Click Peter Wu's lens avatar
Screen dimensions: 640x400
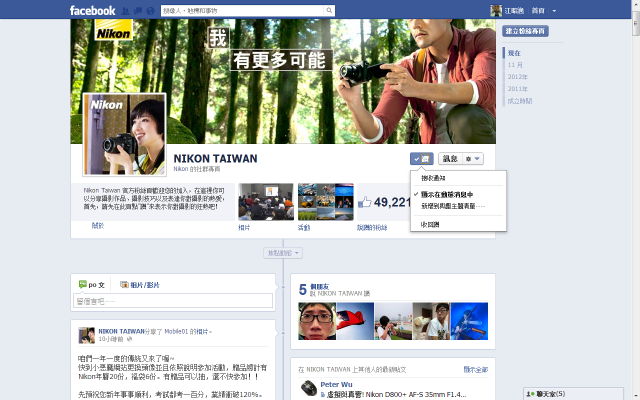point(309,389)
